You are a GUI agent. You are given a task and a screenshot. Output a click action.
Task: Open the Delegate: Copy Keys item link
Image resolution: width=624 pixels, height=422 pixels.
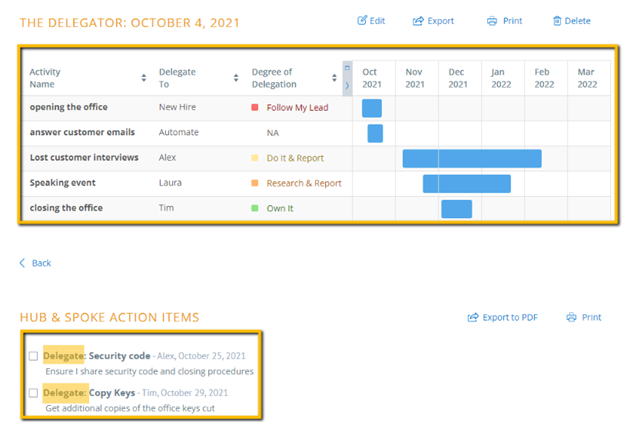tap(89, 393)
